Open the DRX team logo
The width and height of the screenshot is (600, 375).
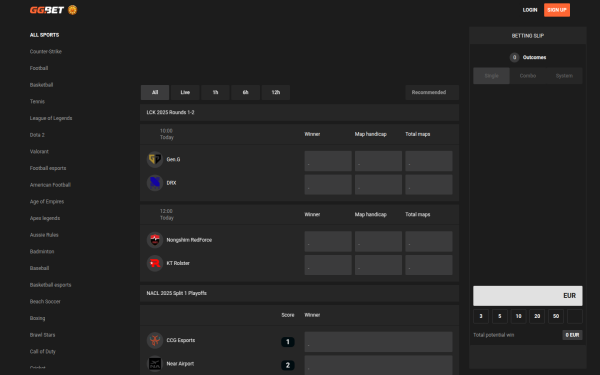pyautogui.click(x=155, y=183)
